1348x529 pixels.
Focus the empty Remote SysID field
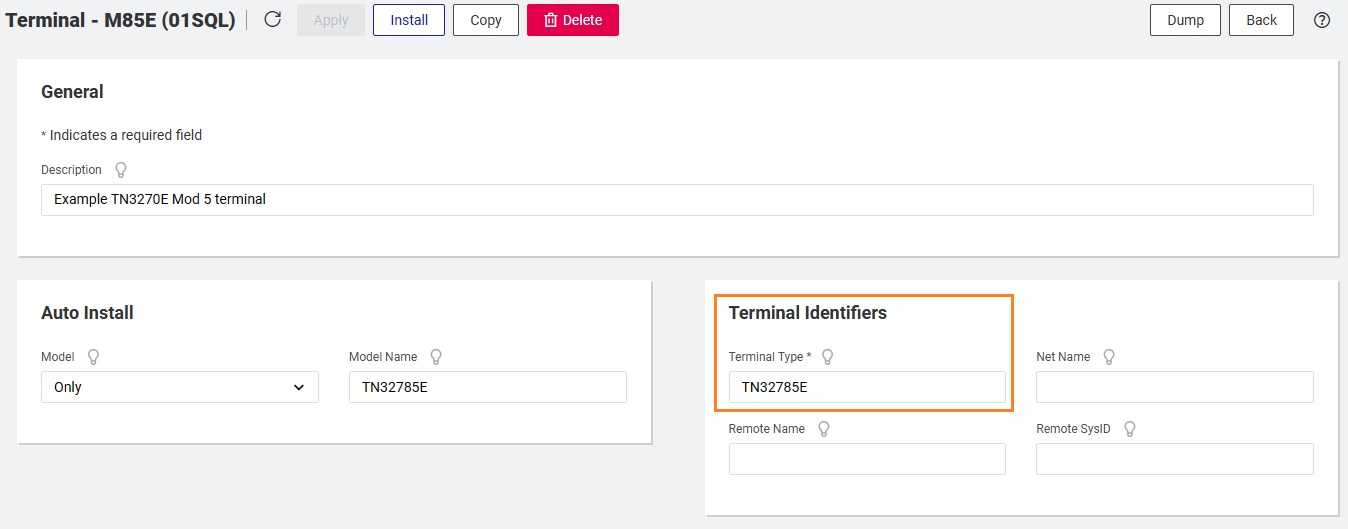pos(1174,459)
